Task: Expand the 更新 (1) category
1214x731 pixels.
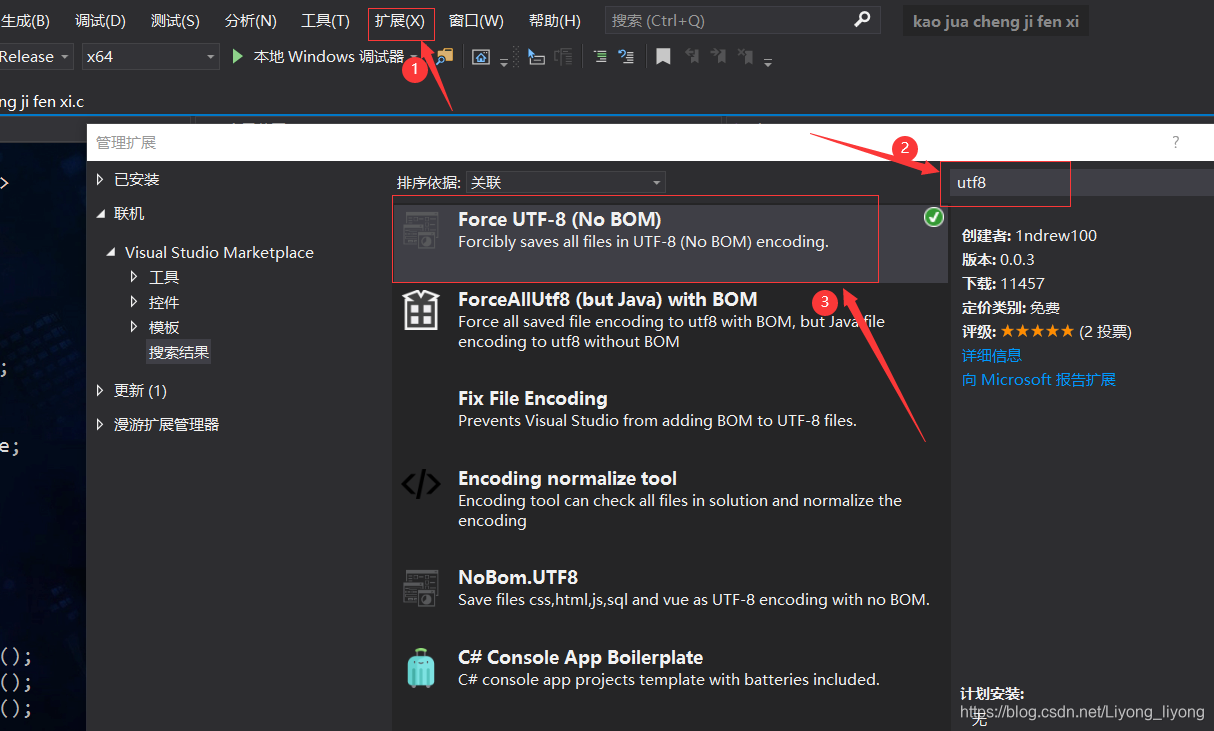Action: pos(100,390)
